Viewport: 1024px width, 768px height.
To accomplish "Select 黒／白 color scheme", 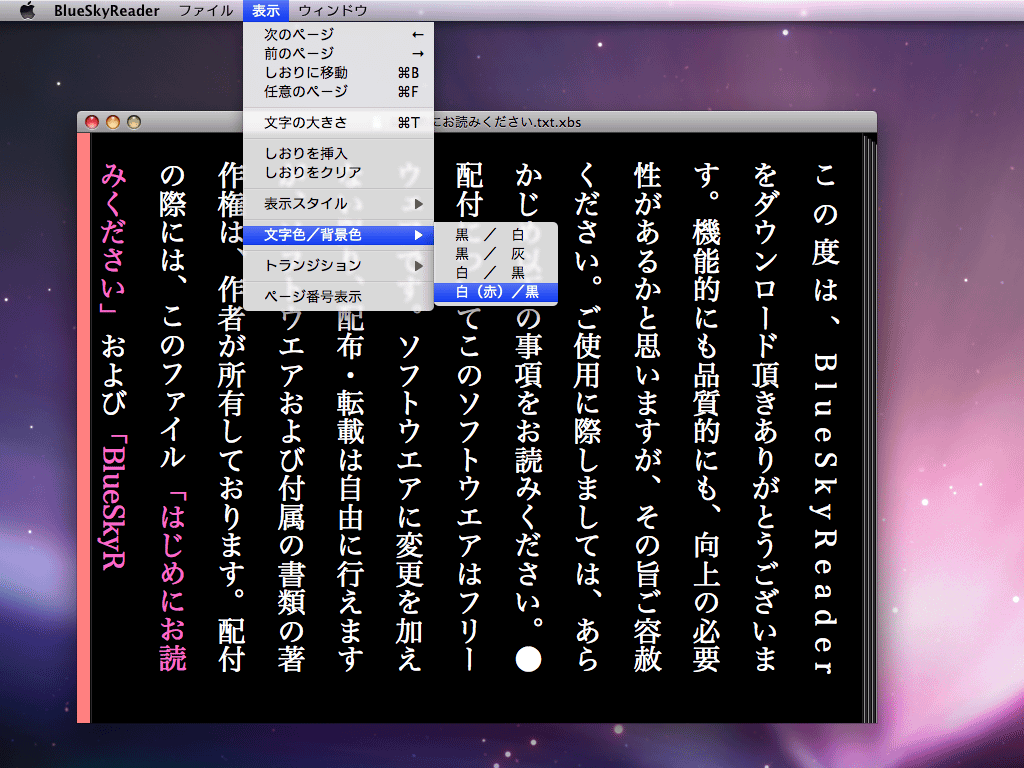I will 496,234.
